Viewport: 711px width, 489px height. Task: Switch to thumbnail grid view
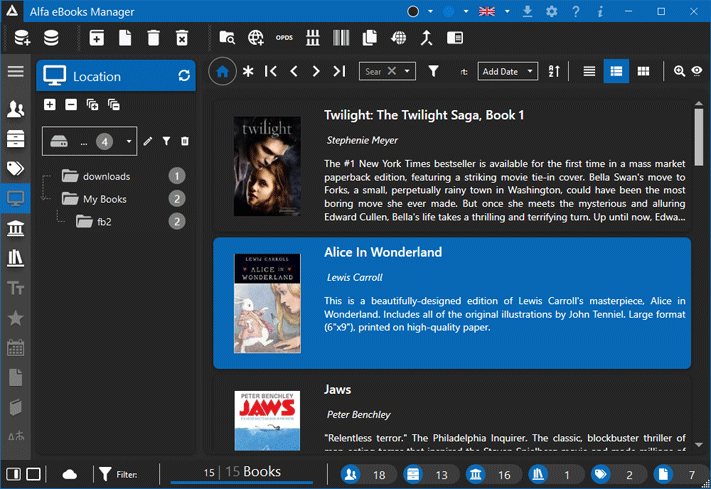(x=643, y=71)
